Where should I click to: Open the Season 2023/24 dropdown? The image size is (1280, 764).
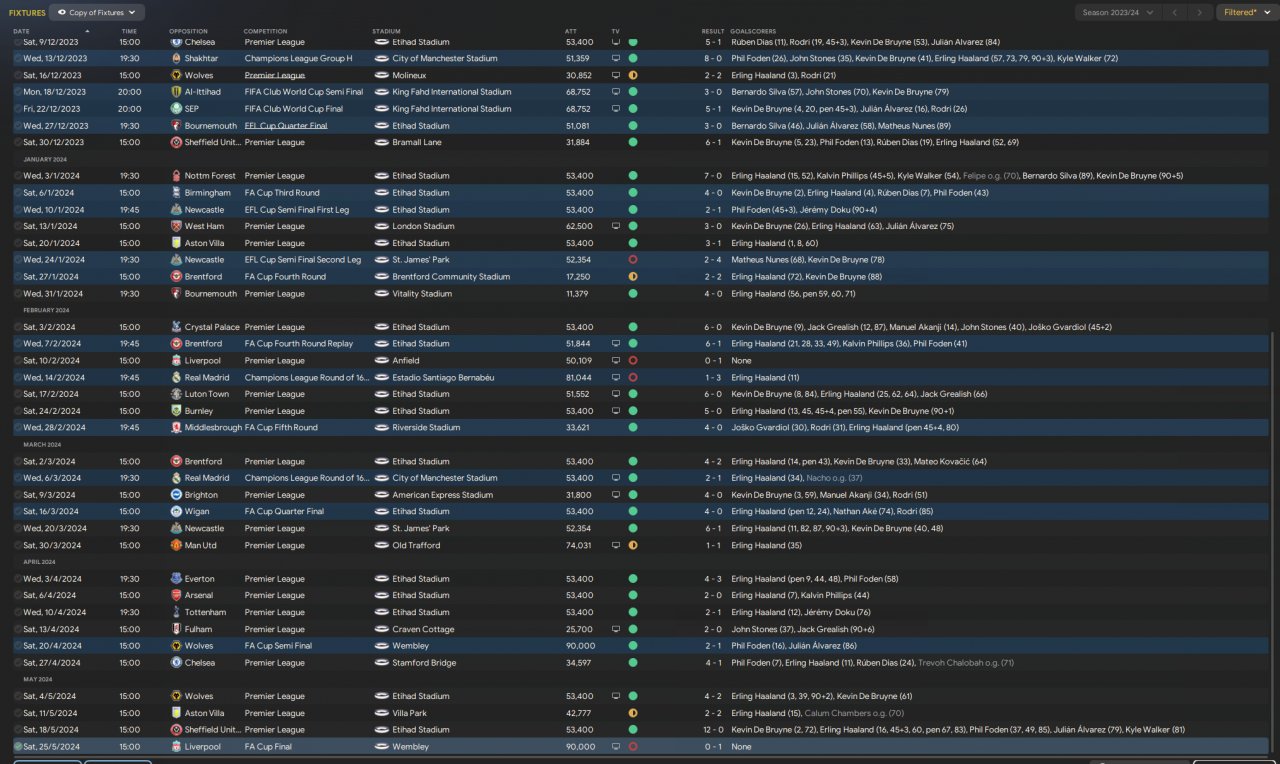click(x=1119, y=12)
